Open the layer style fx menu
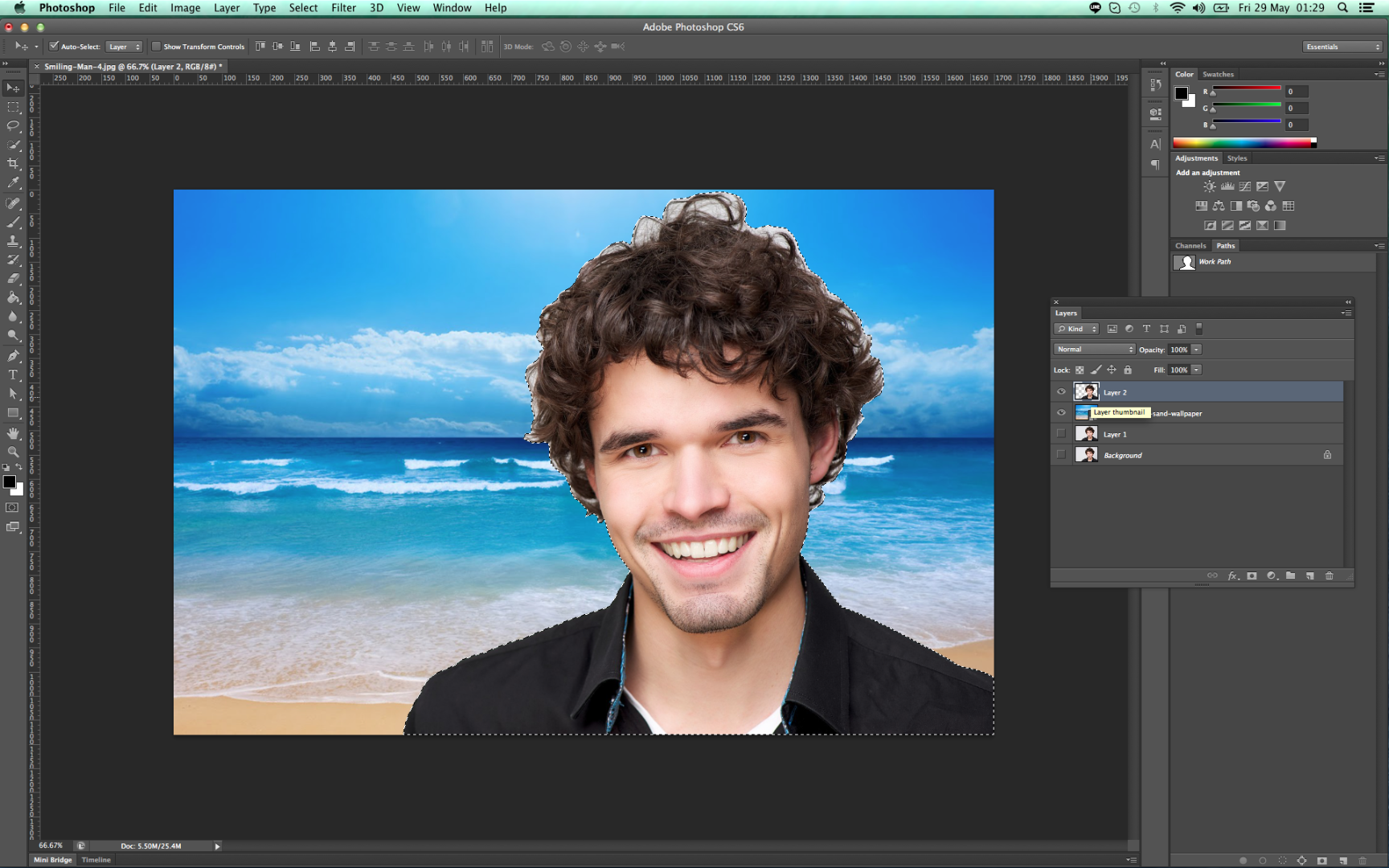This screenshot has width=1389, height=868. pos(1232,576)
